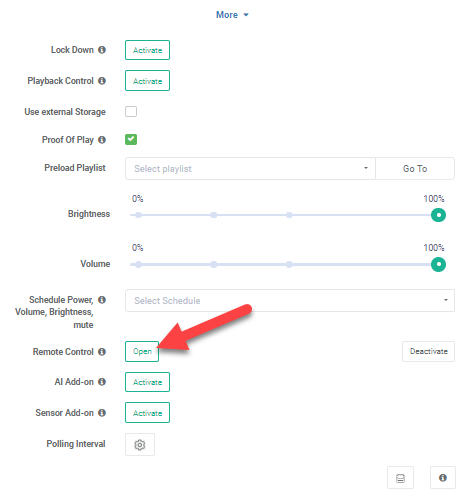Uncheck the Proof Of Play checkbox
The width and height of the screenshot is (467, 501).
(131, 139)
